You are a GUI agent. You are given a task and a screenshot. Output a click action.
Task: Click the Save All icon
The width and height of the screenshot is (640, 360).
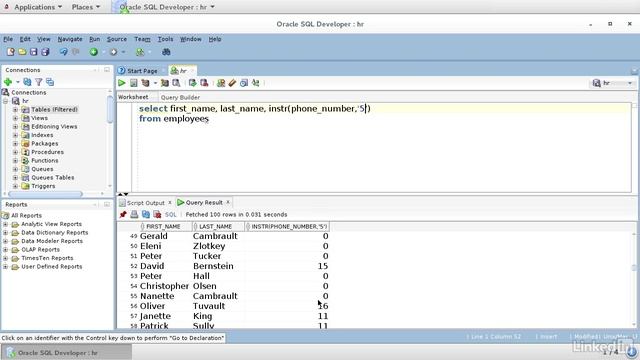point(45,52)
